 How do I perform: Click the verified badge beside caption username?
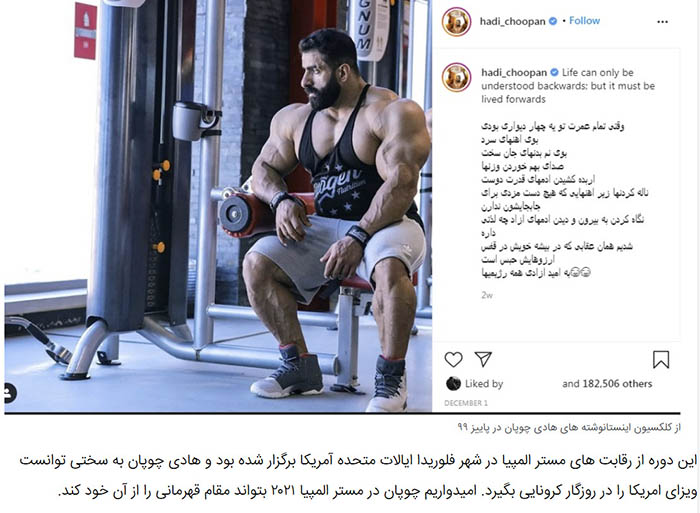pos(554,72)
